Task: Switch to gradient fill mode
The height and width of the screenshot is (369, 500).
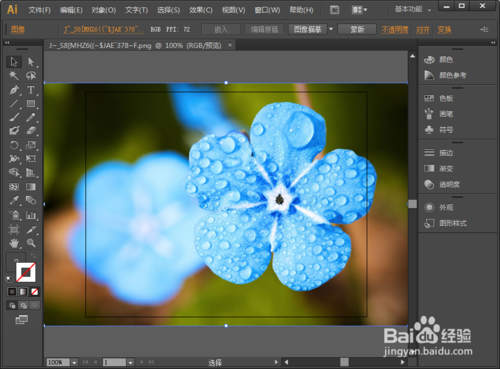Action: (x=23, y=292)
